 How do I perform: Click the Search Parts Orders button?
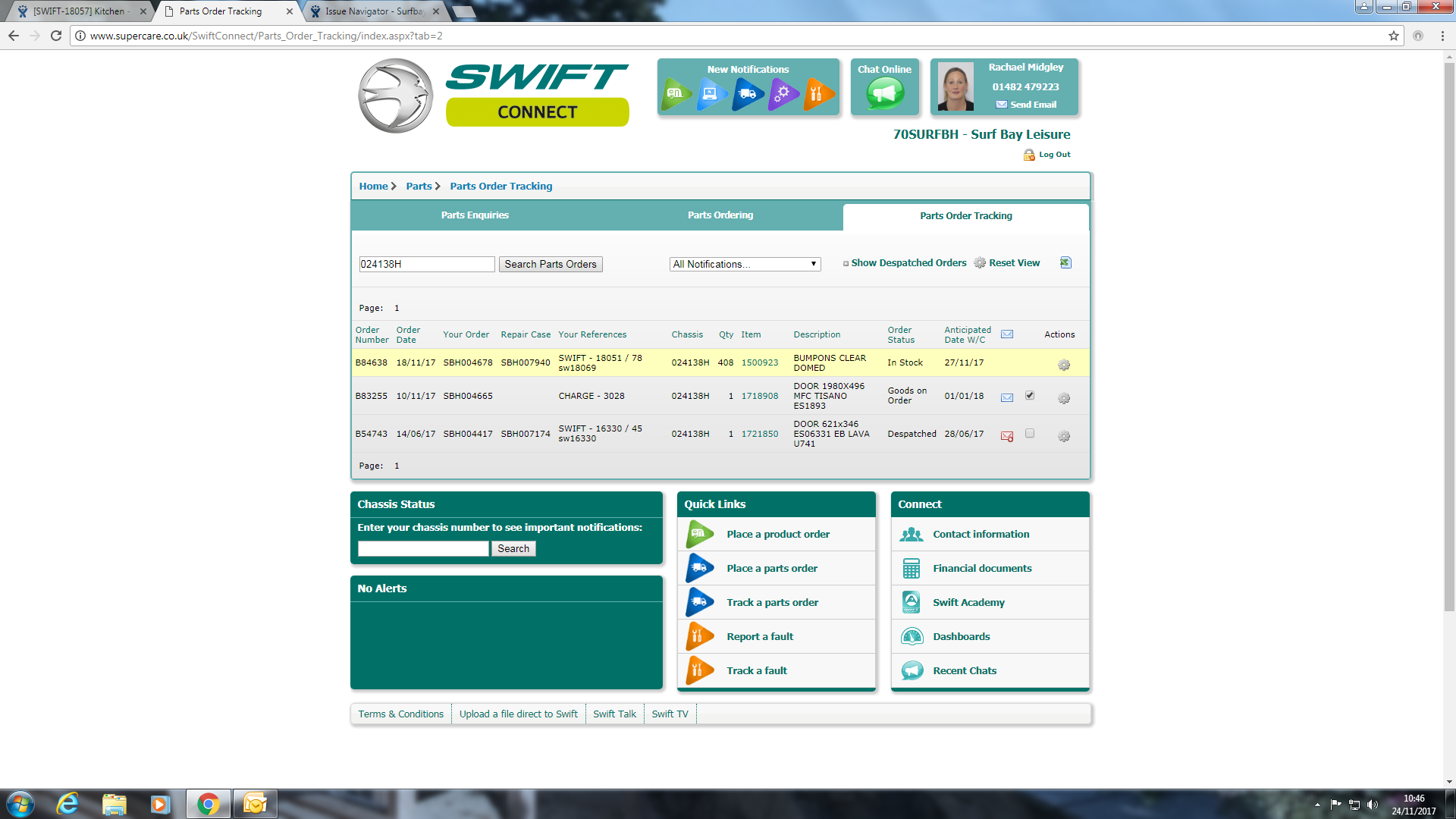click(x=551, y=264)
